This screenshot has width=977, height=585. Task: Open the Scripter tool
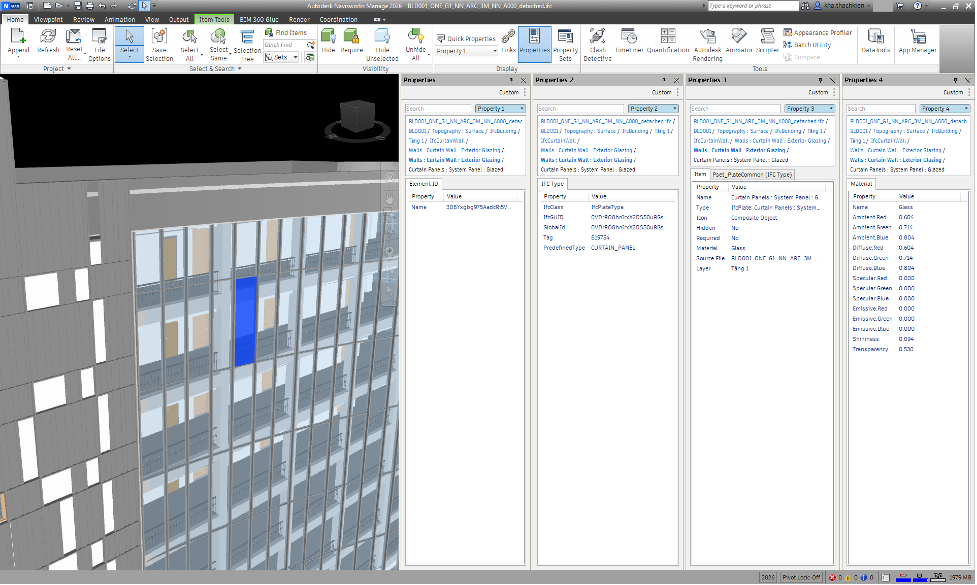click(x=767, y=41)
